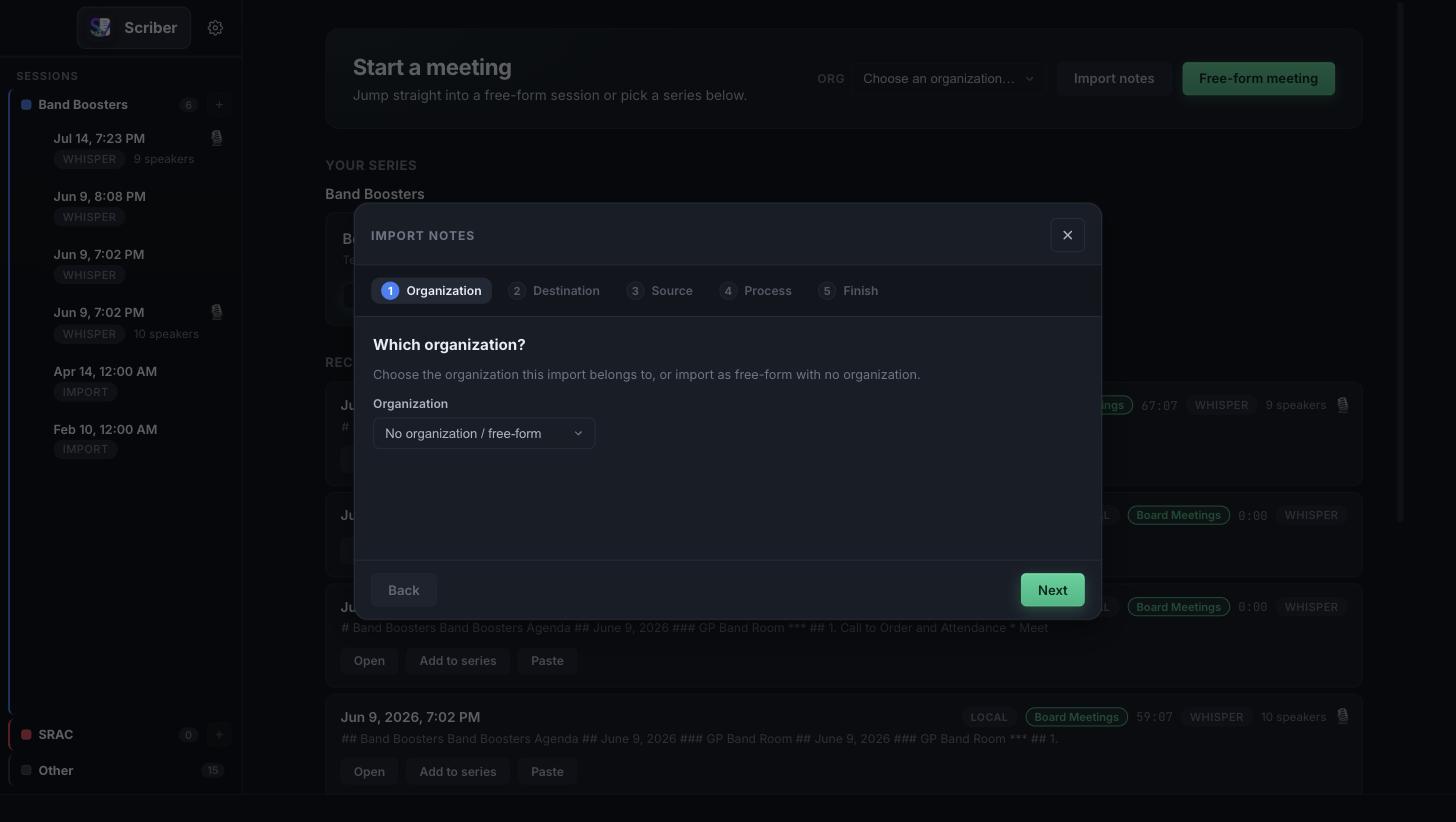Add a session to SRAC with plus
The image size is (1456, 822).
219,734
